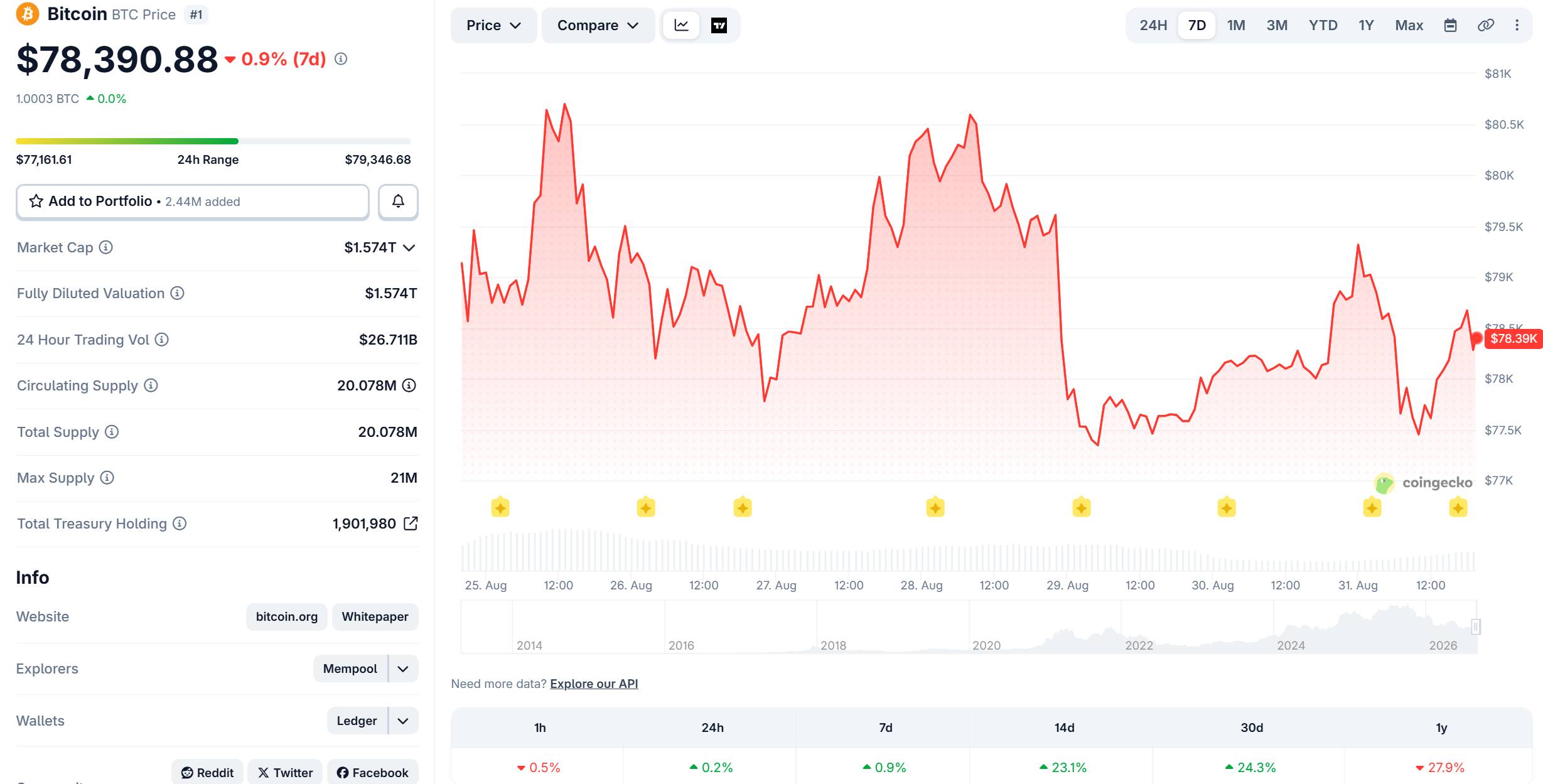The width and height of the screenshot is (1543, 784).
Task: Expand the Ledger wallets chevron
Action: (403, 721)
